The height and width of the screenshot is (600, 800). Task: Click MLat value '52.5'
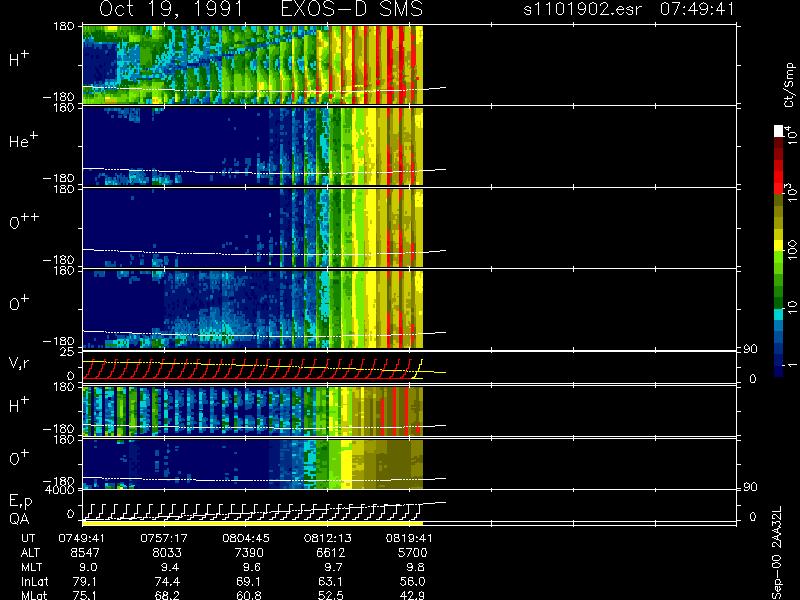[330, 595]
